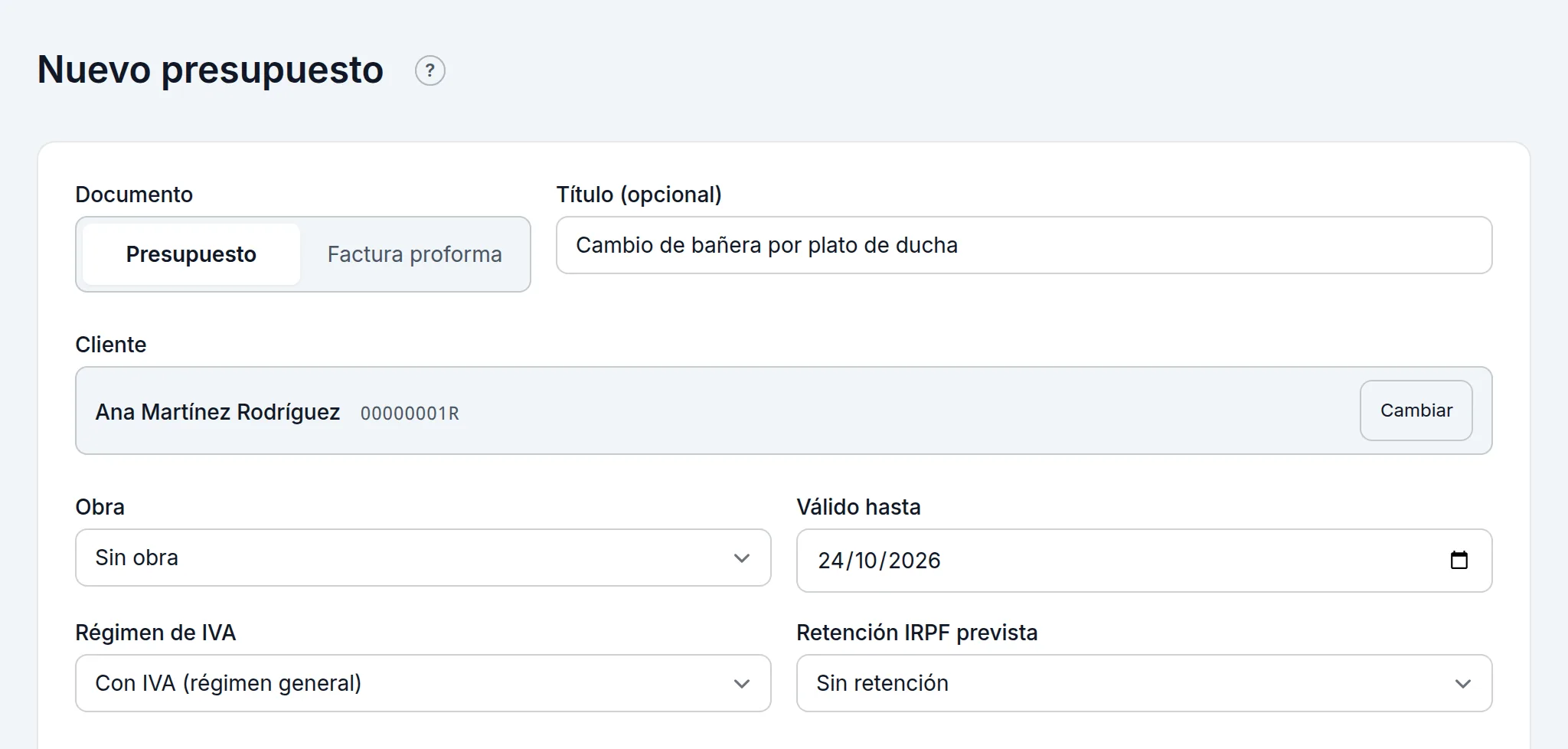Open the help question mark icon

(x=430, y=70)
